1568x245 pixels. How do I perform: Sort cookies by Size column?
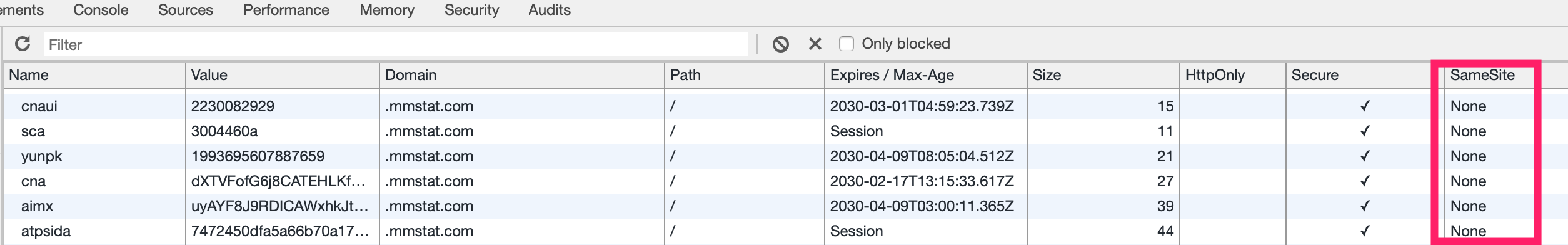[1103, 75]
